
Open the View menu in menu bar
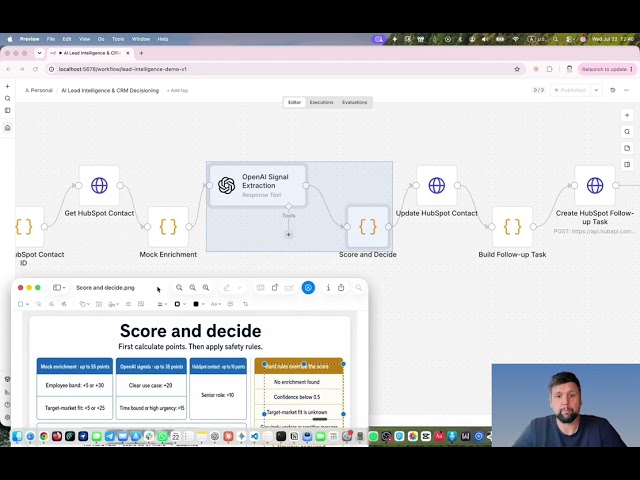pyautogui.click(x=84, y=39)
